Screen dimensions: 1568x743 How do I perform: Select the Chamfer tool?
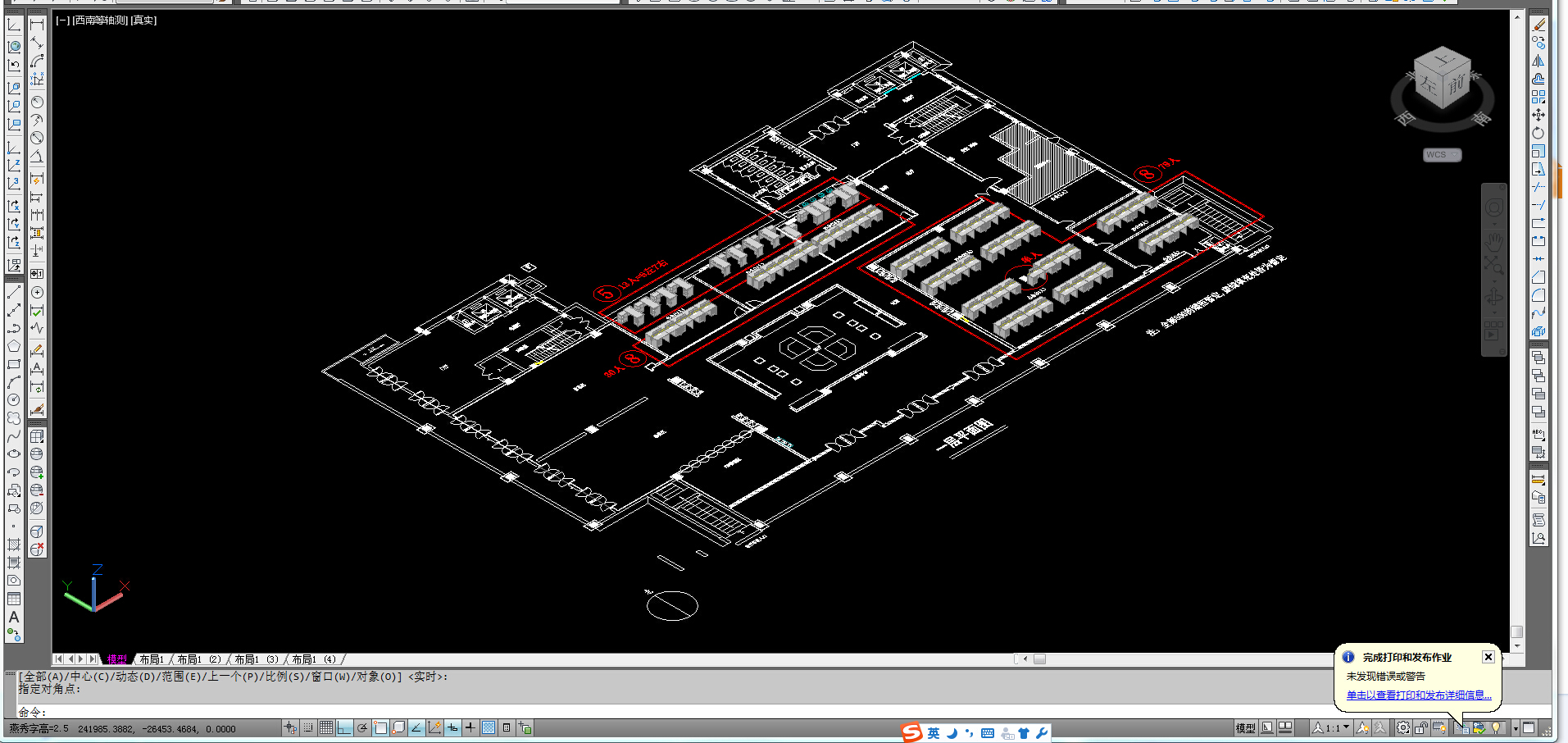[1538, 277]
